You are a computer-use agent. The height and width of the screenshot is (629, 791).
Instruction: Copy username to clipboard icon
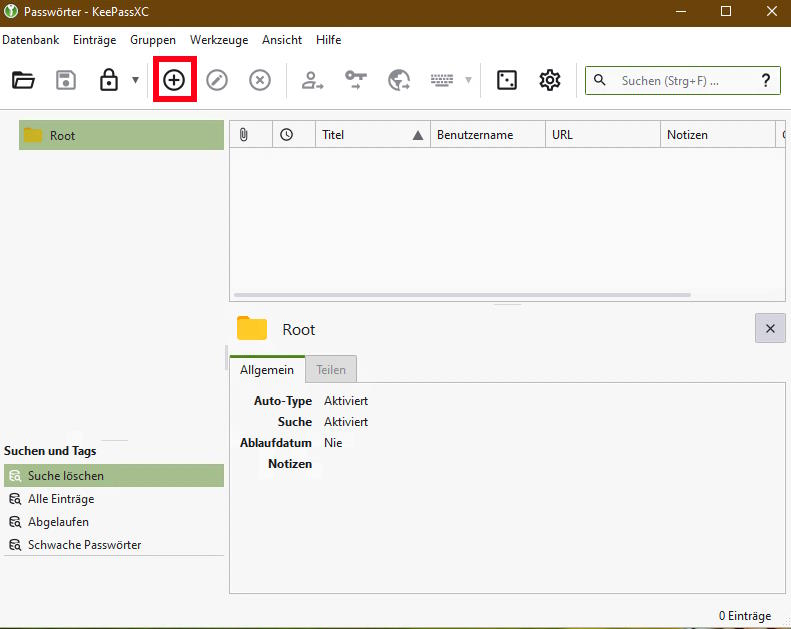coord(313,81)
